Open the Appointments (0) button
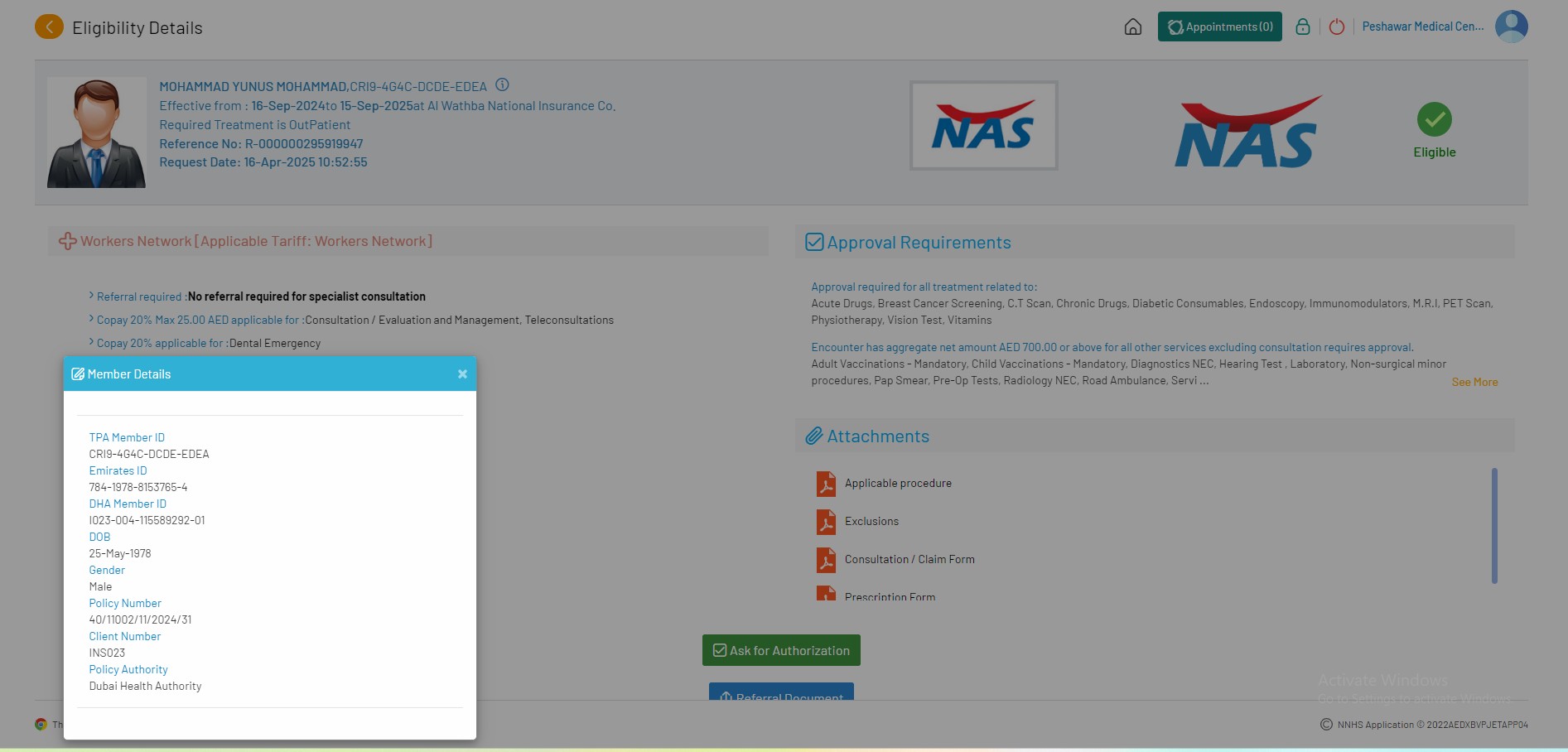 point(1220,27)
